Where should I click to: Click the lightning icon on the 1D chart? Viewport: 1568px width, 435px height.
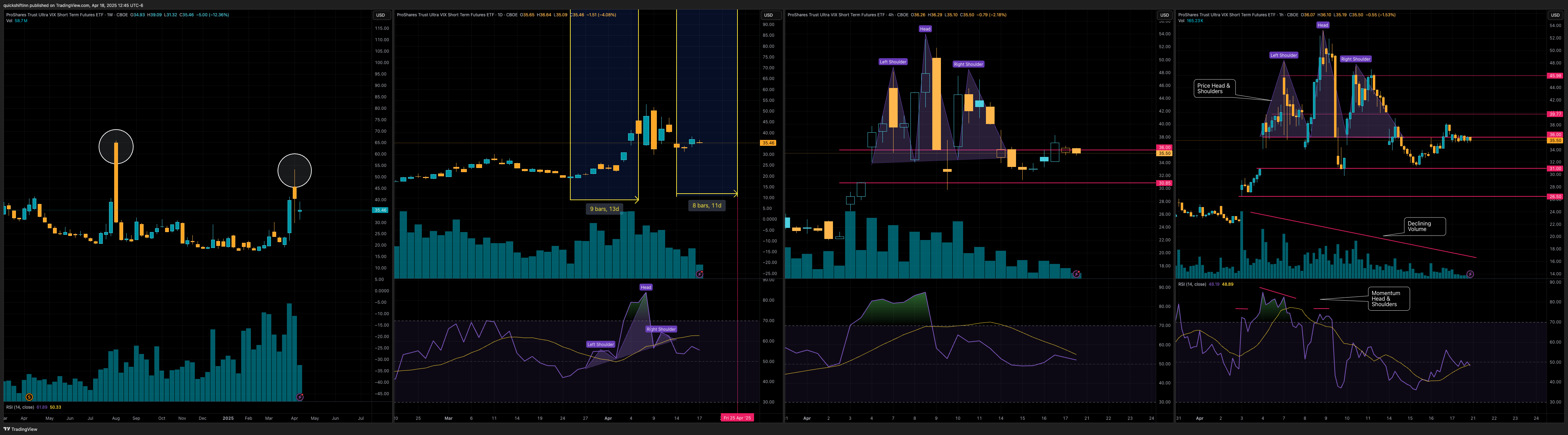699,274
